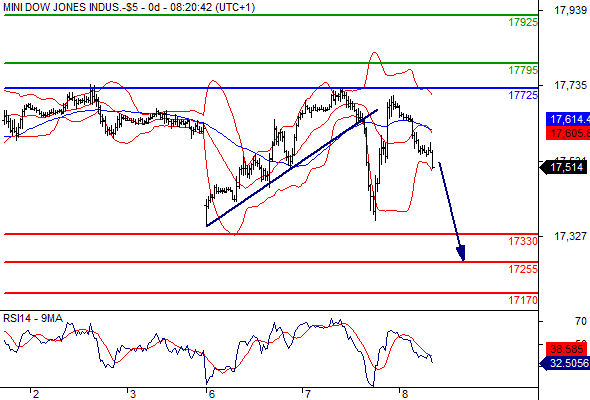
Task: Click the 17,327 price axis label
Action: pyautogui.click(x=570, y=236)
